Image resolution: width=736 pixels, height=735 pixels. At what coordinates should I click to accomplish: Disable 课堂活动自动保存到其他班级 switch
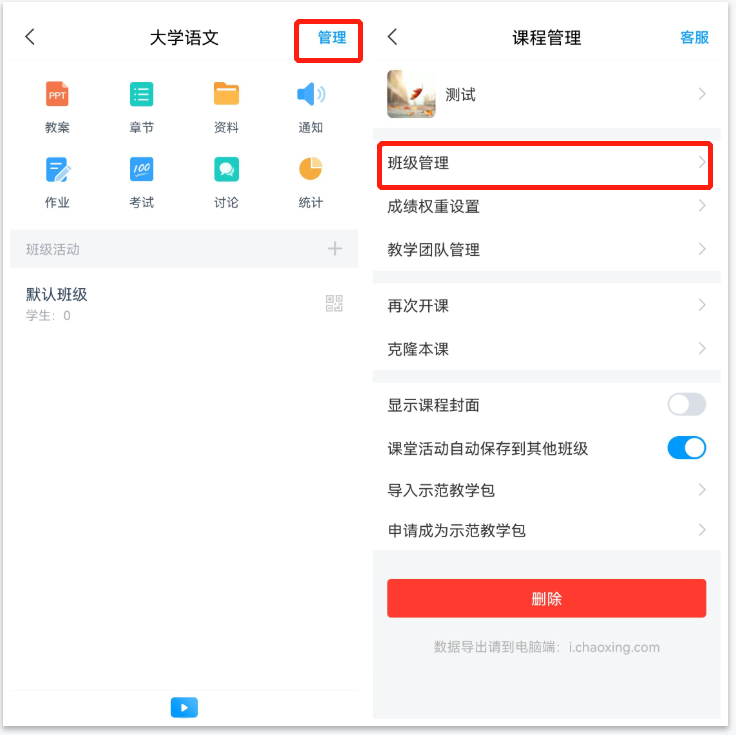(x=686, y=448)
